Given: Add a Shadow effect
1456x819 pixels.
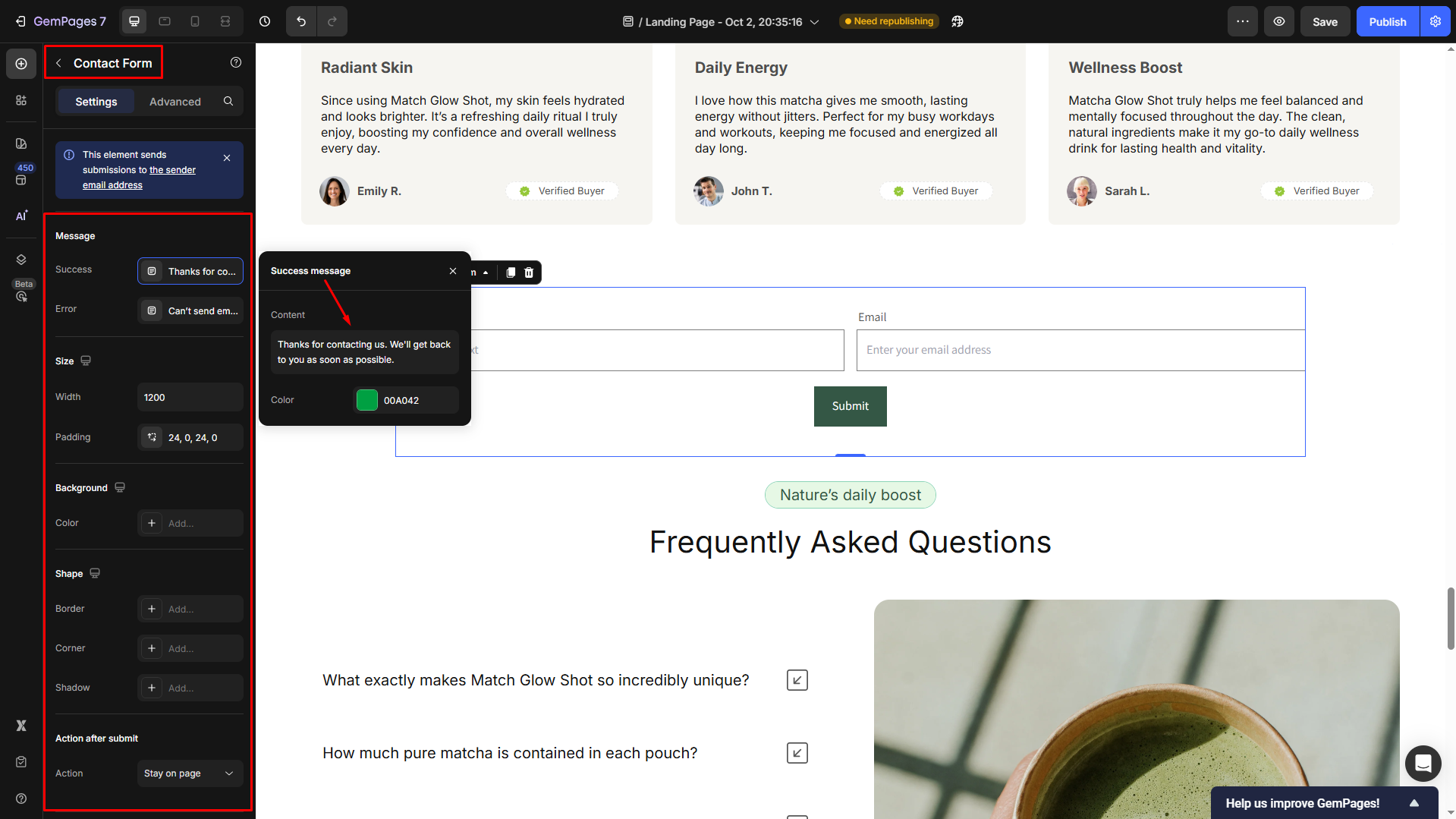Looking at the screenshot, I should point(190,688).
